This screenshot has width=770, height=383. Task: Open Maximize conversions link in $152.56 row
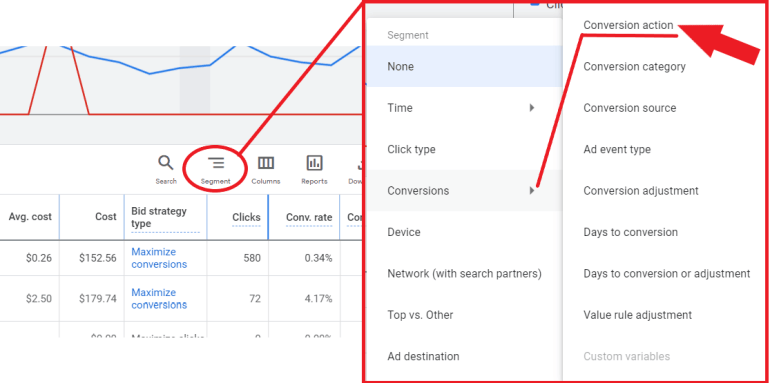tap(159, 258)
